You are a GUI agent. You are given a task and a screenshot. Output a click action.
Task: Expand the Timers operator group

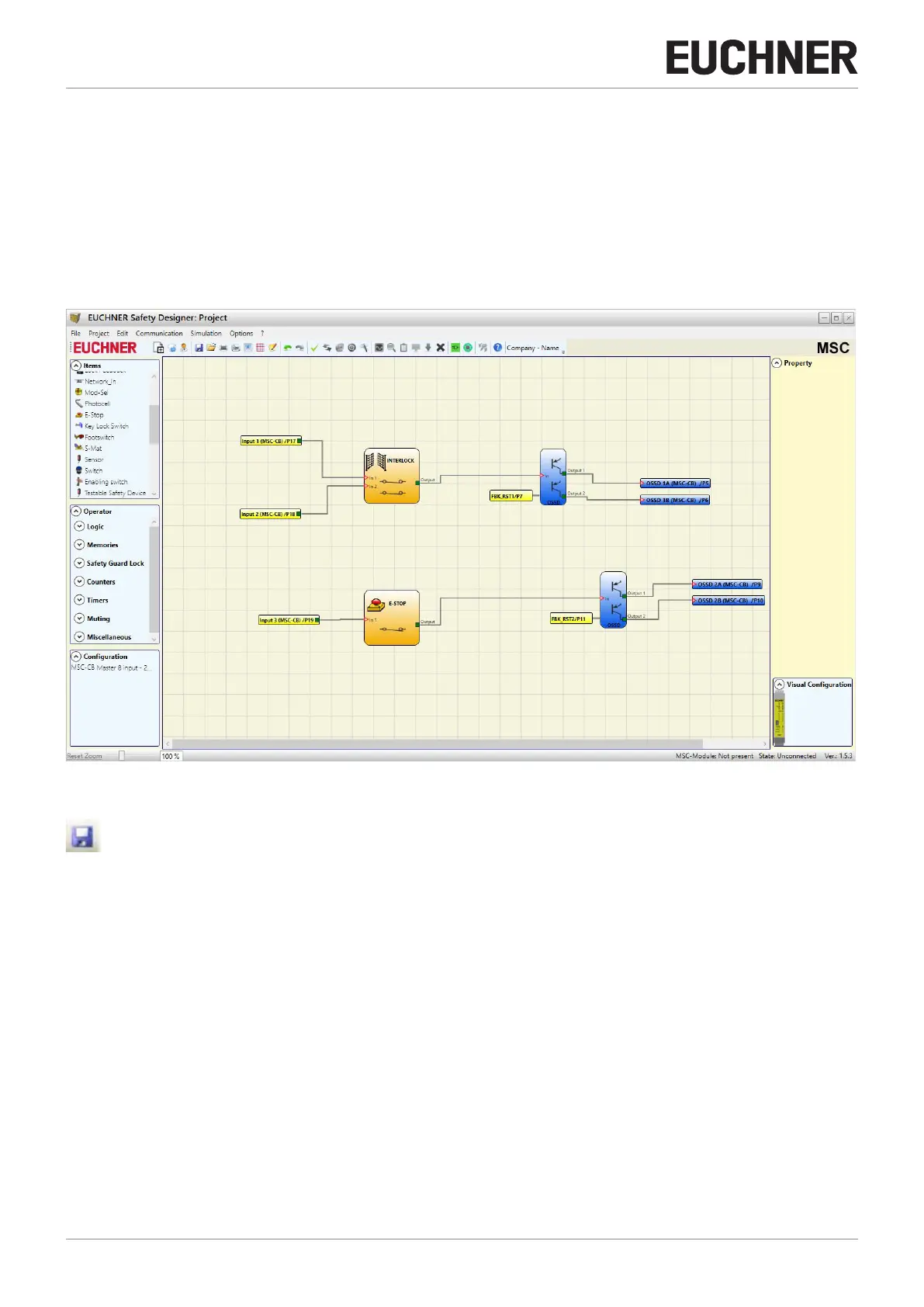click(x=79, y=600)
